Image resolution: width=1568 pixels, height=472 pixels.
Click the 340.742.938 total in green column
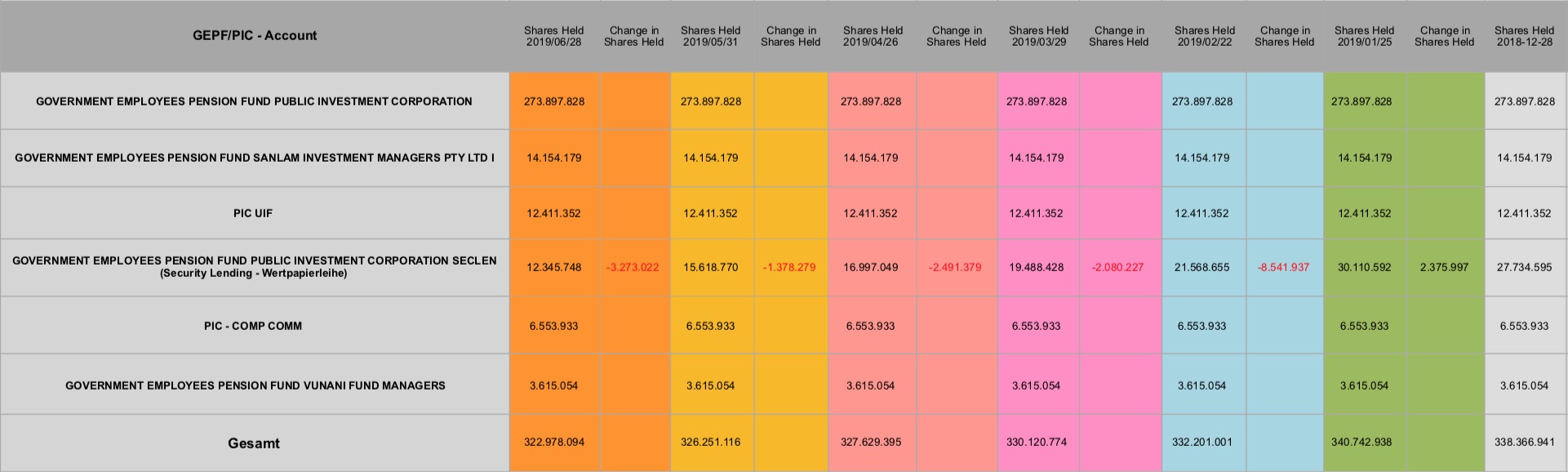coord(1364,443)
